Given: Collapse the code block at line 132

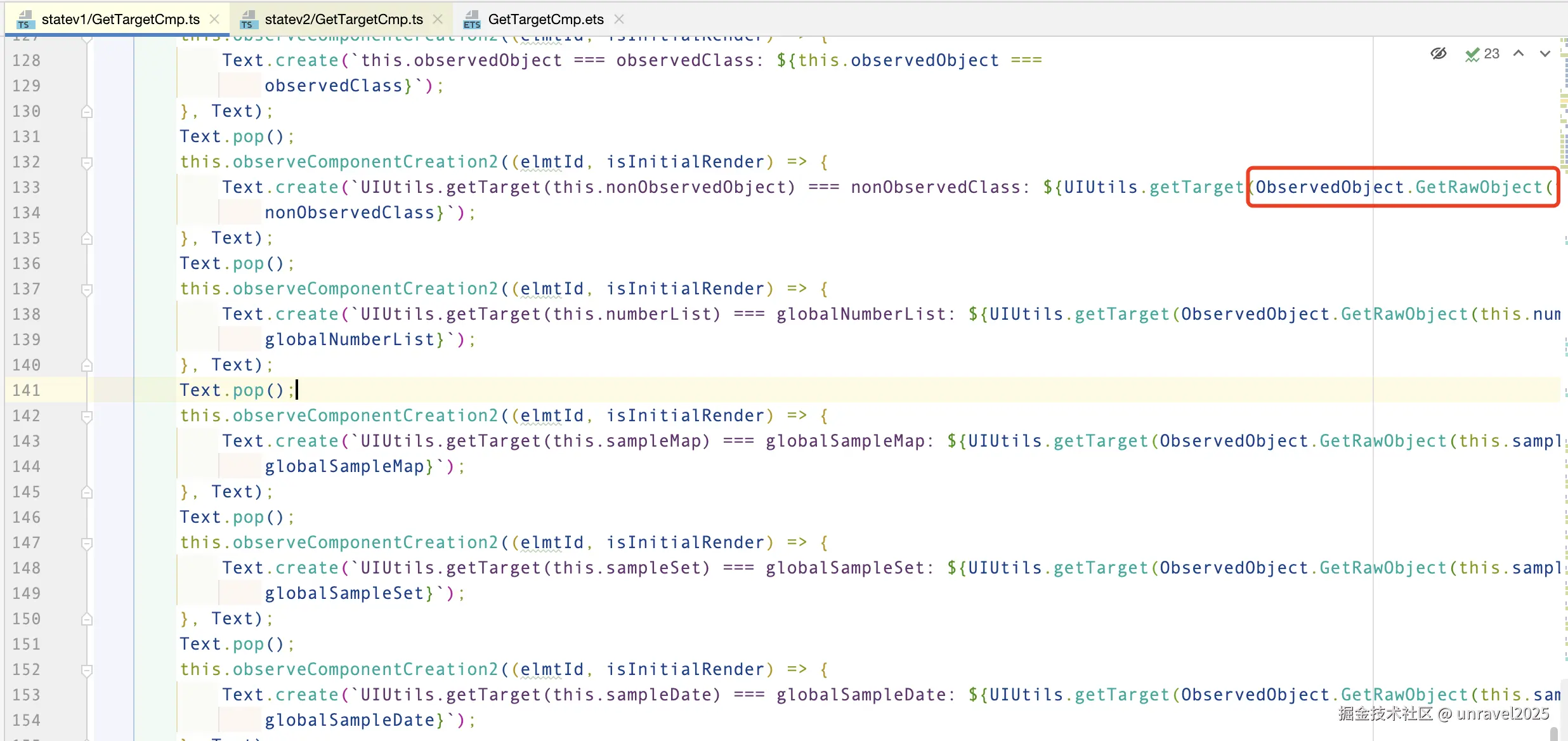Looking at the screenshot, I should click(x=87, y=162).
